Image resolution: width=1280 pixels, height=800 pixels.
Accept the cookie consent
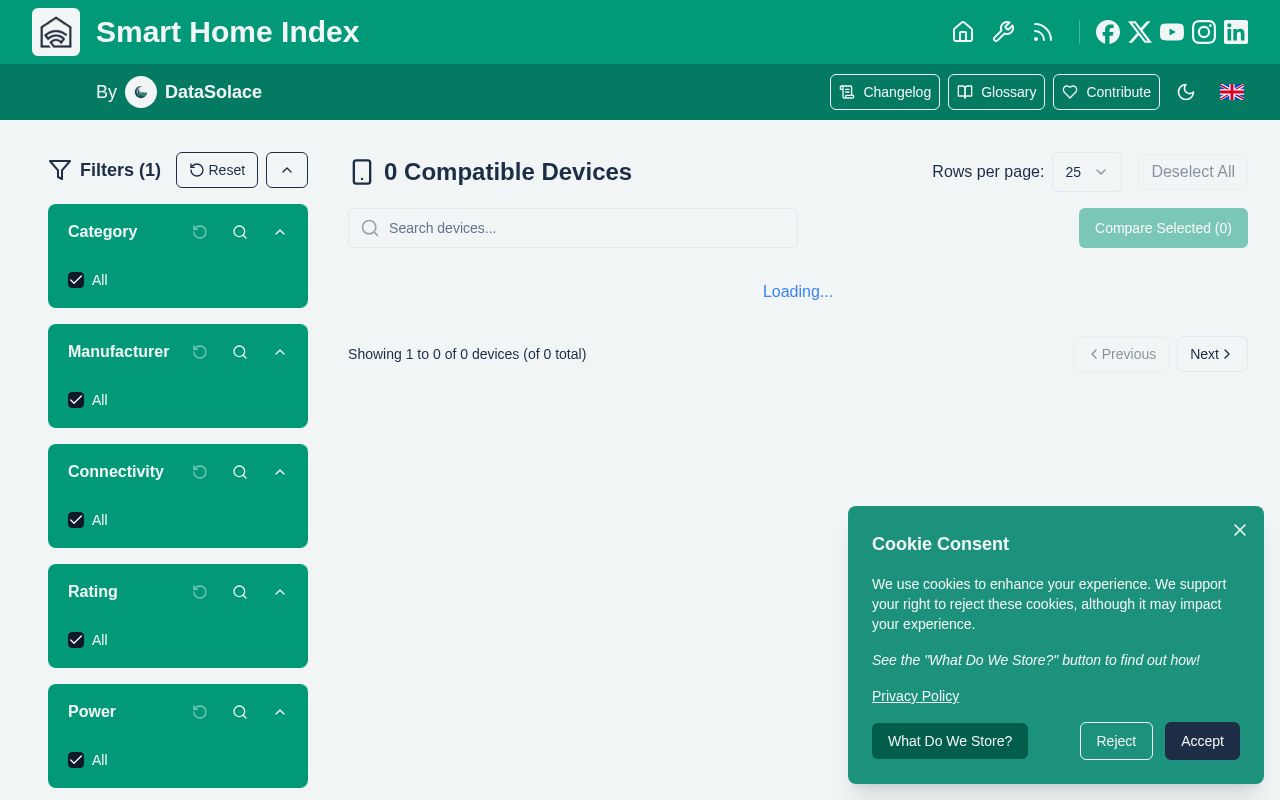point(1202,741)
